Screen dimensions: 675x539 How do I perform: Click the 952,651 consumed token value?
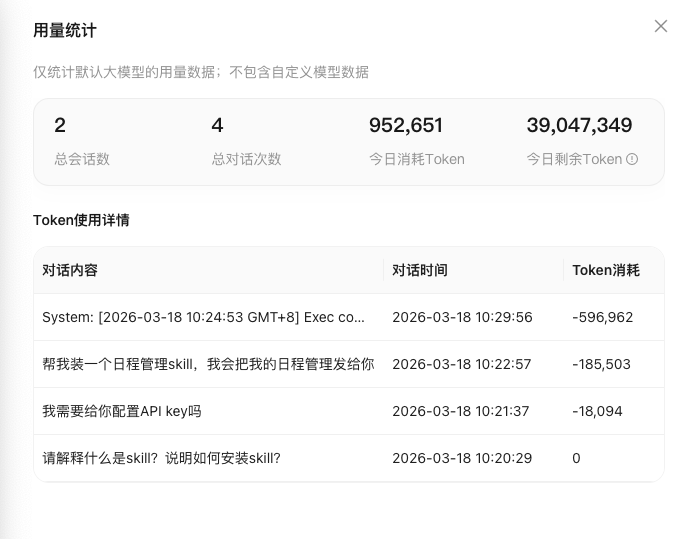[406, 125]
